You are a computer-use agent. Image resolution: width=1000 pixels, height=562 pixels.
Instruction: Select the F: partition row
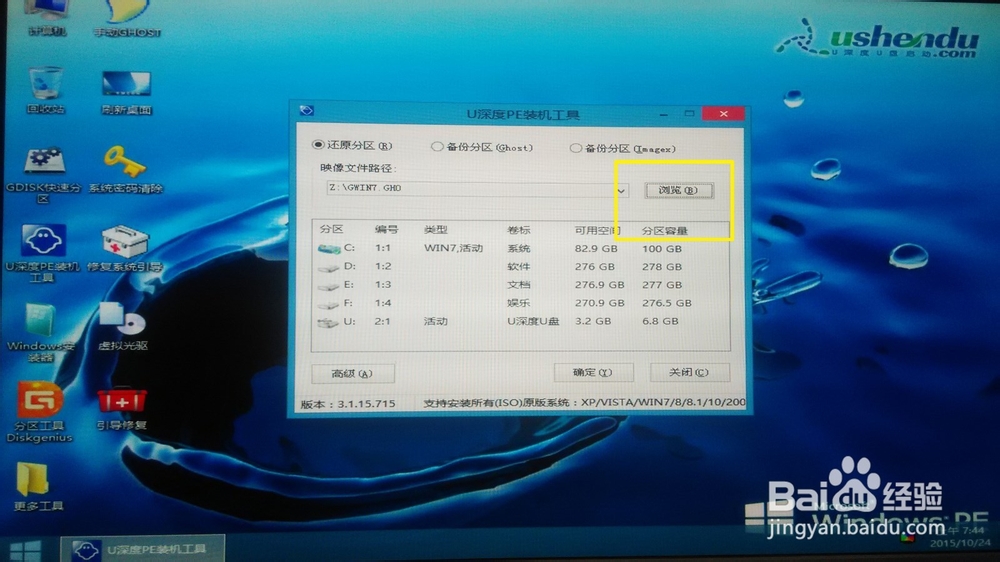coord(520,303)
